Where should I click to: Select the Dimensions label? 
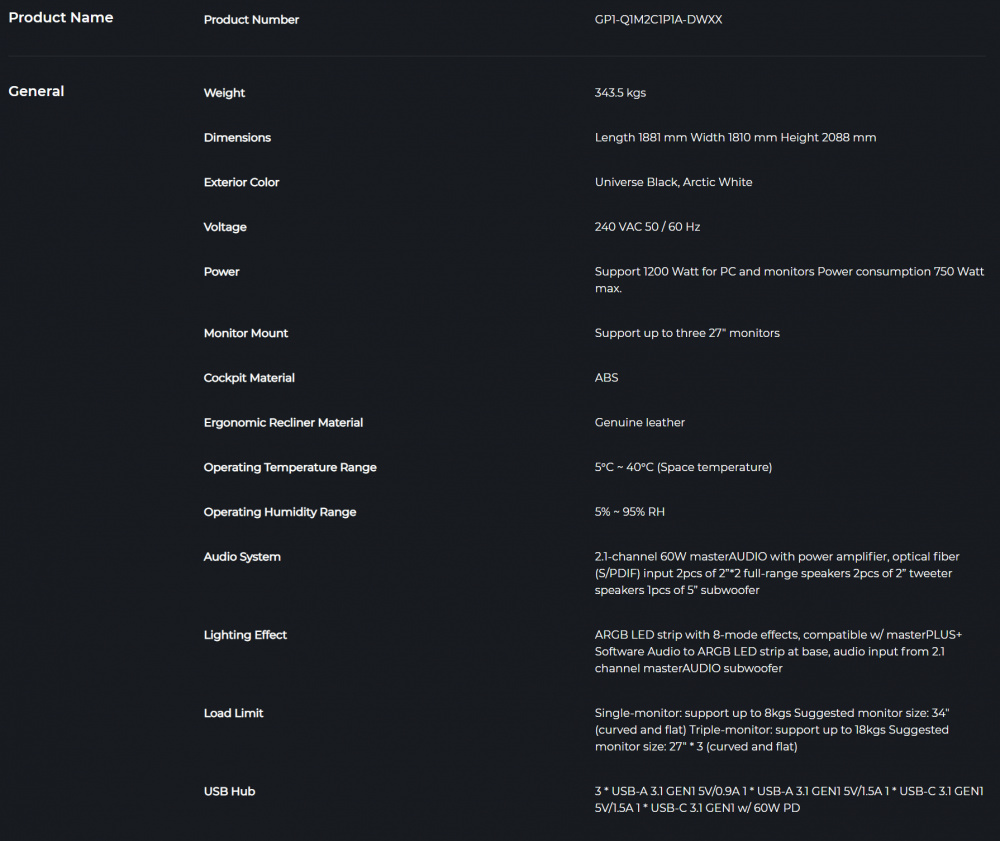(x=237, y=138)
